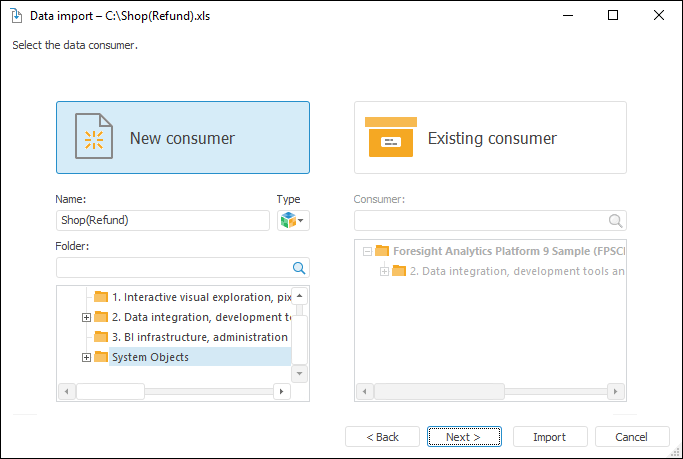Click the Name field containing Shop(Refund)
Screen dimensions: 683x459
(x=163, y=220)
